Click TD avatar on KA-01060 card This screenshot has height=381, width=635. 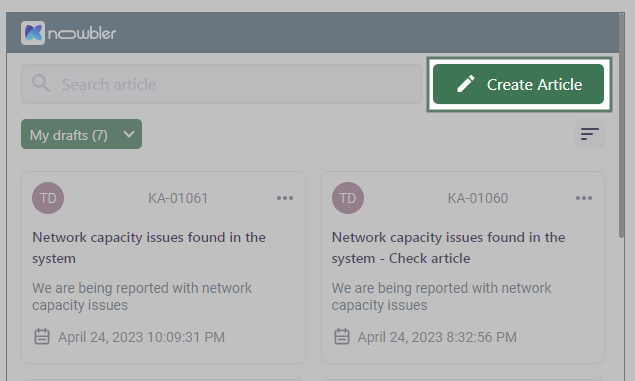(347, 198)
